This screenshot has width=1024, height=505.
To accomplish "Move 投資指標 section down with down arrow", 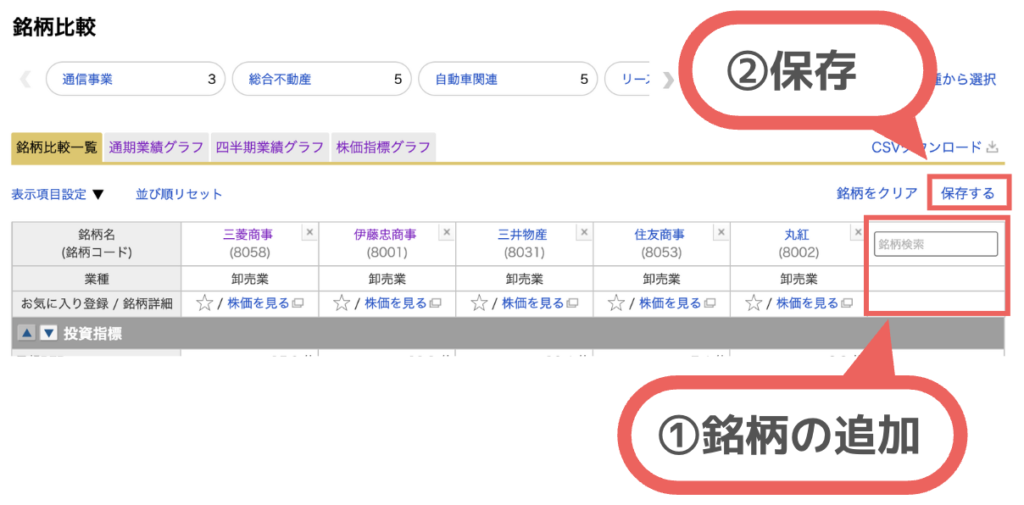I will point(48,334).
